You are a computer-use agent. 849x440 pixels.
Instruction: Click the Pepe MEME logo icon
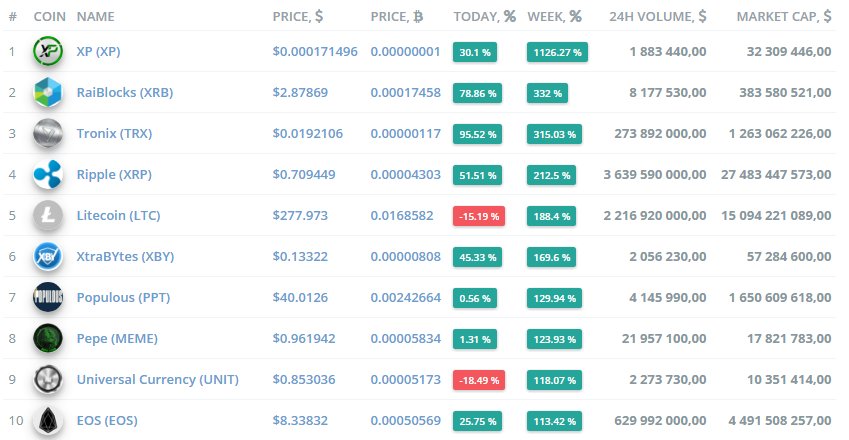tap(48, 338)
